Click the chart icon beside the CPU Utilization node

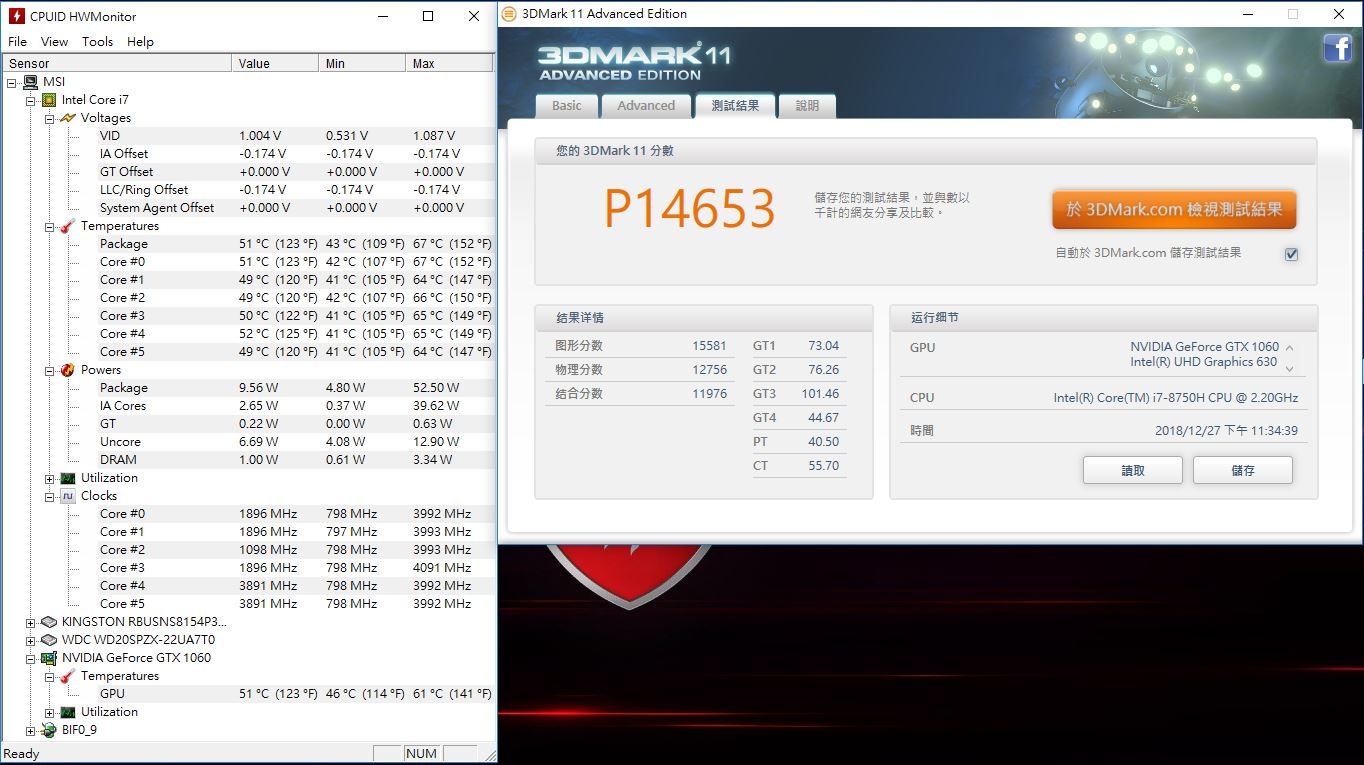click(x=67, y=478)
